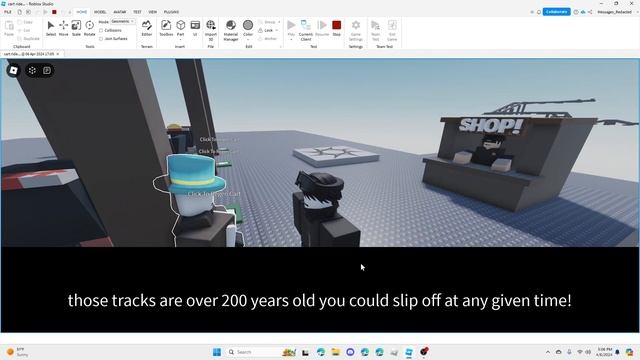Open the Toolbox panel
This screenshot has height=360, width=640.
(166, 28)
